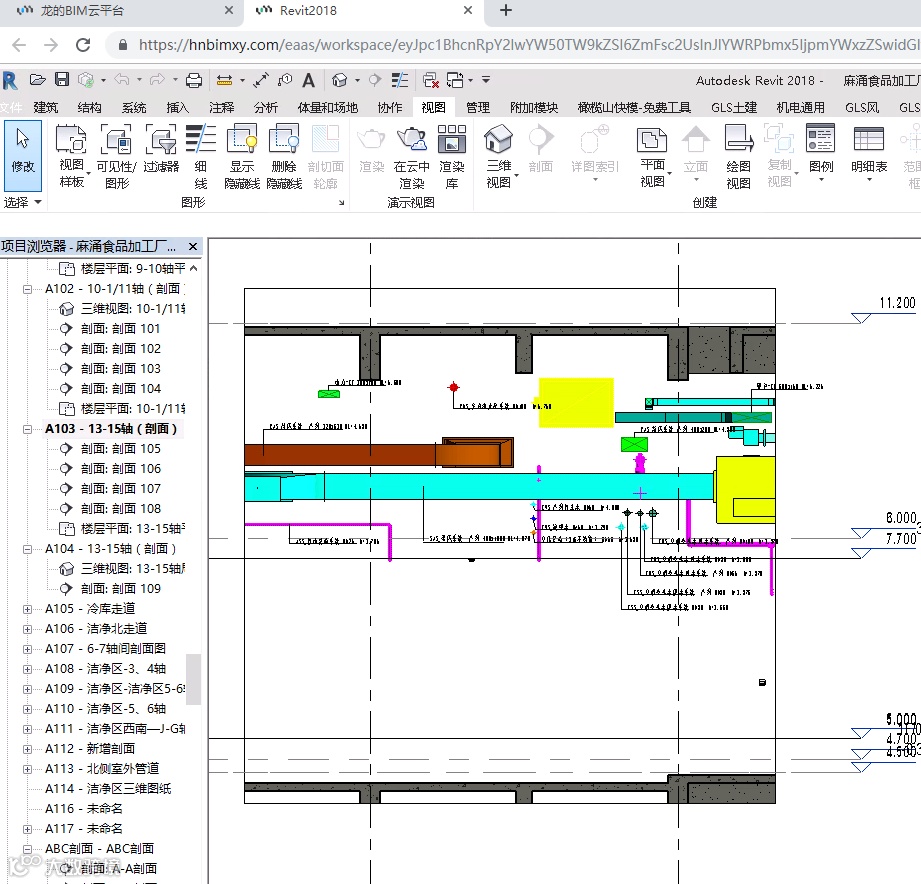921x884 pixels.
Task: Select 剖面: 剖面 108 in project browser
Action: coord(120,509)
